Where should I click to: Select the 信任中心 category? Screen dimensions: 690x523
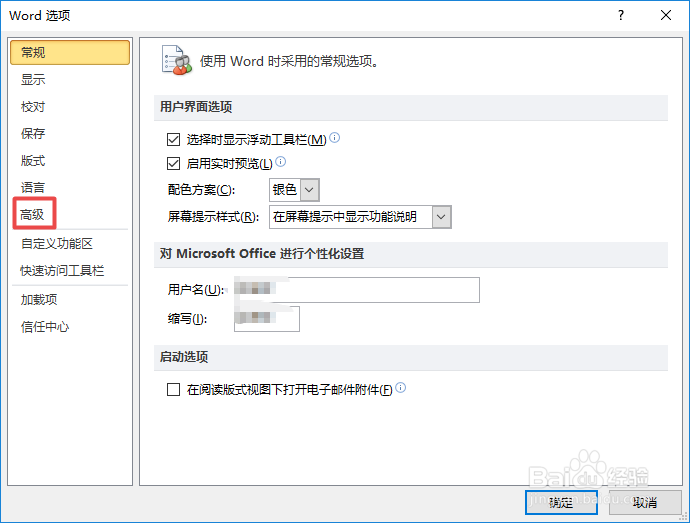pos(45,326)
